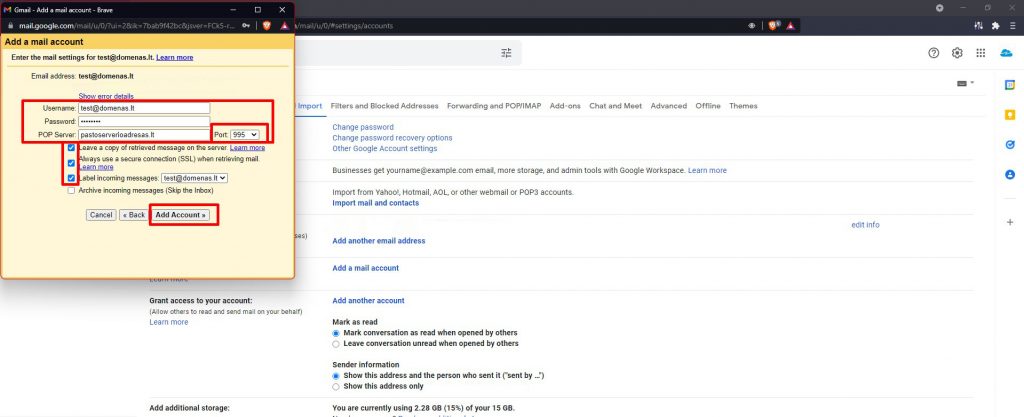This screenshot has width=1024, height=417.
Task: Open Brave extensions puzzle icon
Action: coord(995,25)
